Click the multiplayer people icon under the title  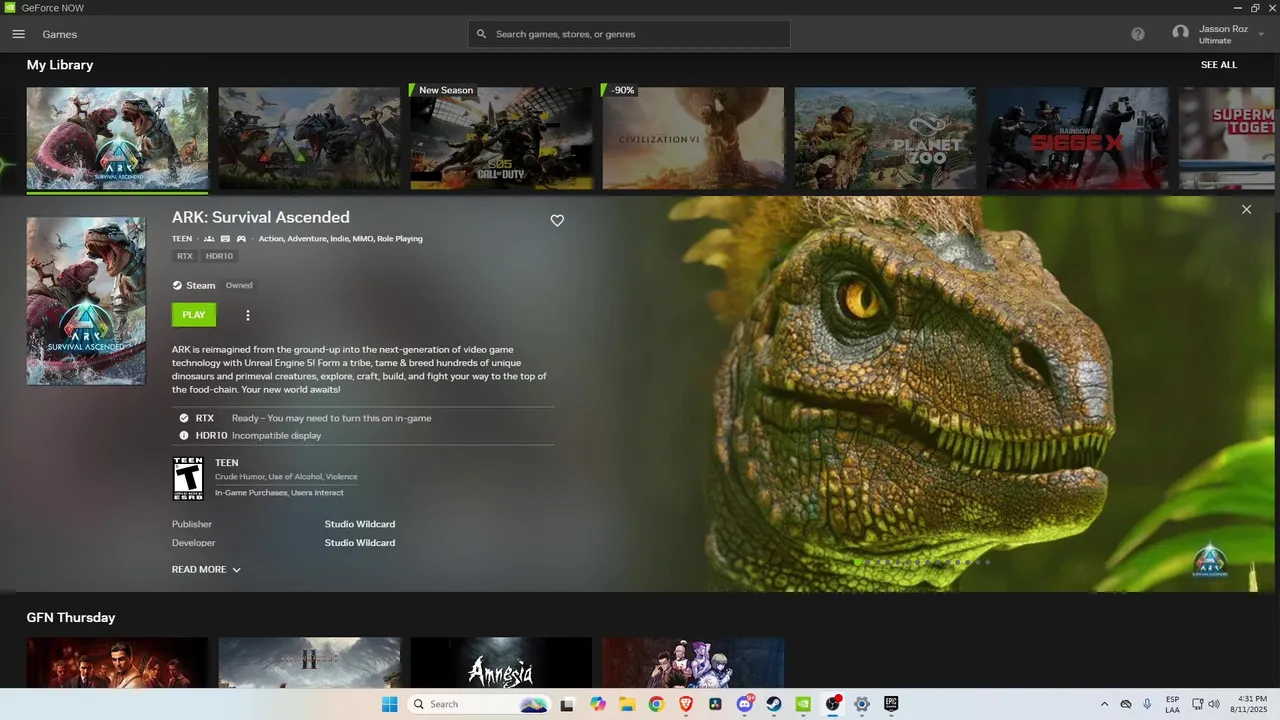pos(209,239)
